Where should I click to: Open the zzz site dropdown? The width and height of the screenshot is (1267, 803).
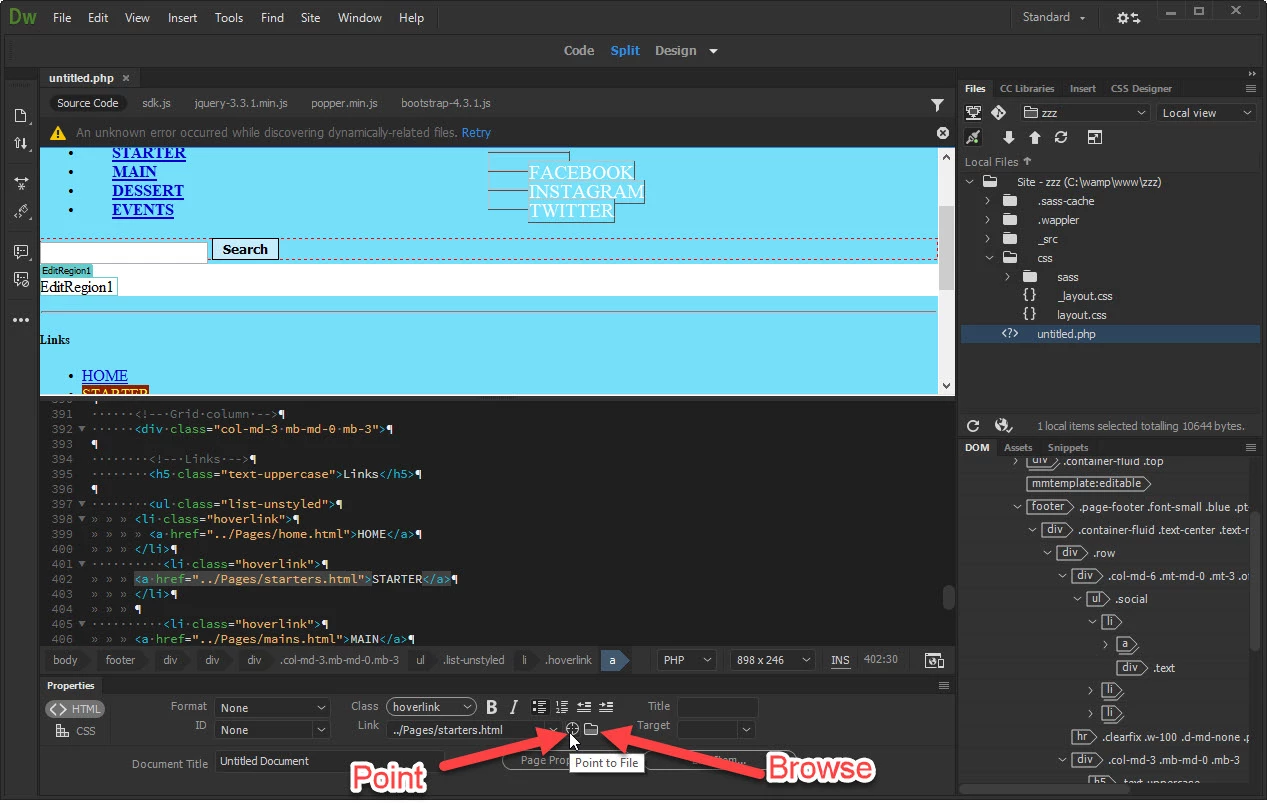click(x=1084, y=113)
